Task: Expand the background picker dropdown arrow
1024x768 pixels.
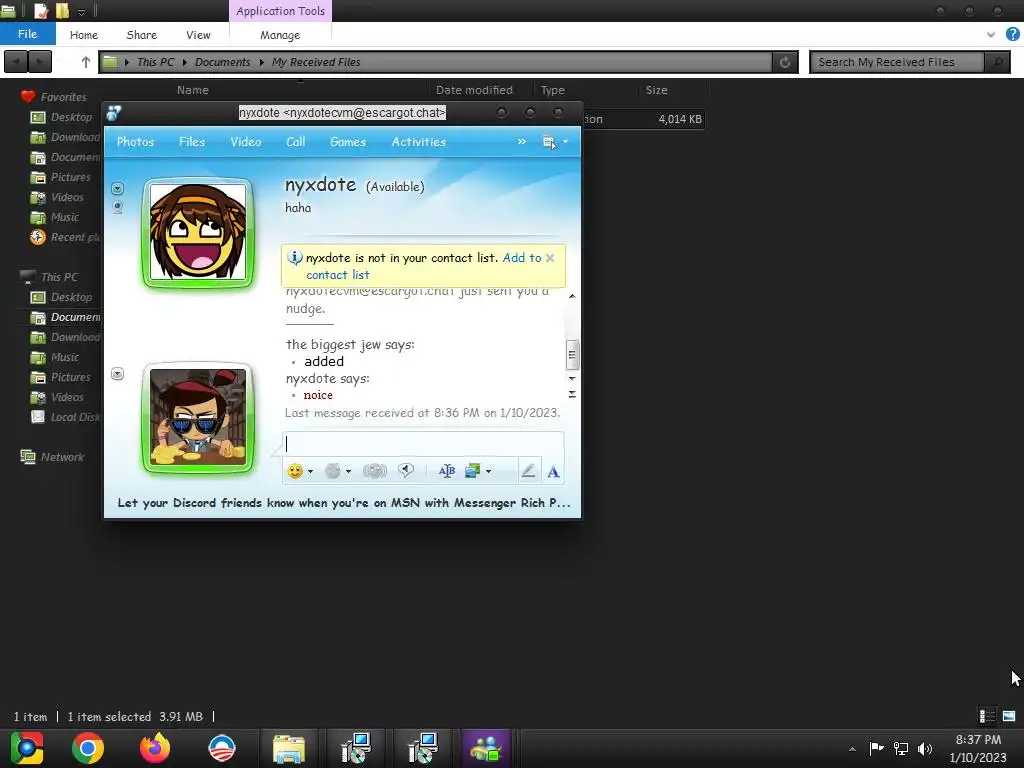Action: [488, 472]
